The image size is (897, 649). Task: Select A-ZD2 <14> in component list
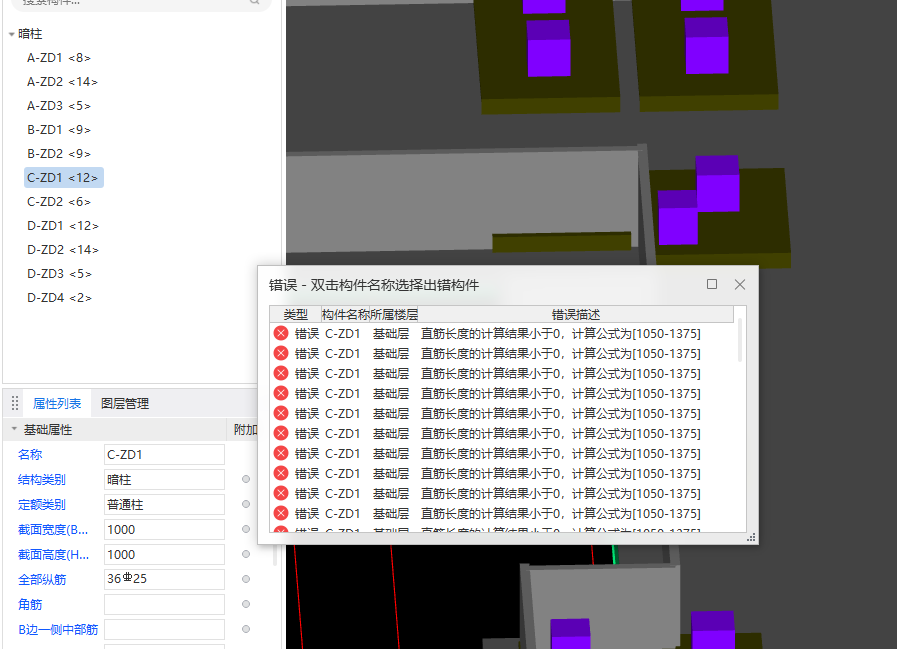point(62,82)
